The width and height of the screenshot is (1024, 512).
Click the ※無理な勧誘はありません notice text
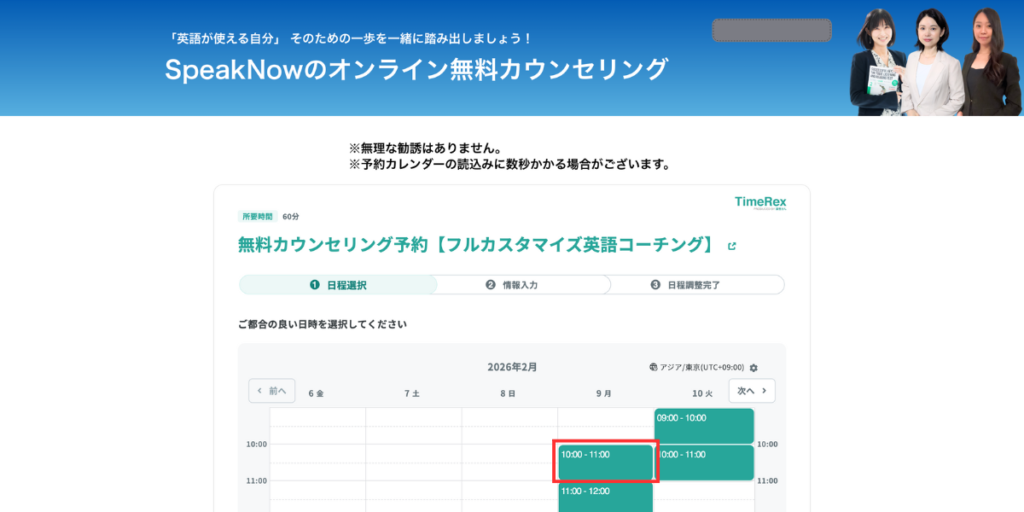tap(426, 148)
